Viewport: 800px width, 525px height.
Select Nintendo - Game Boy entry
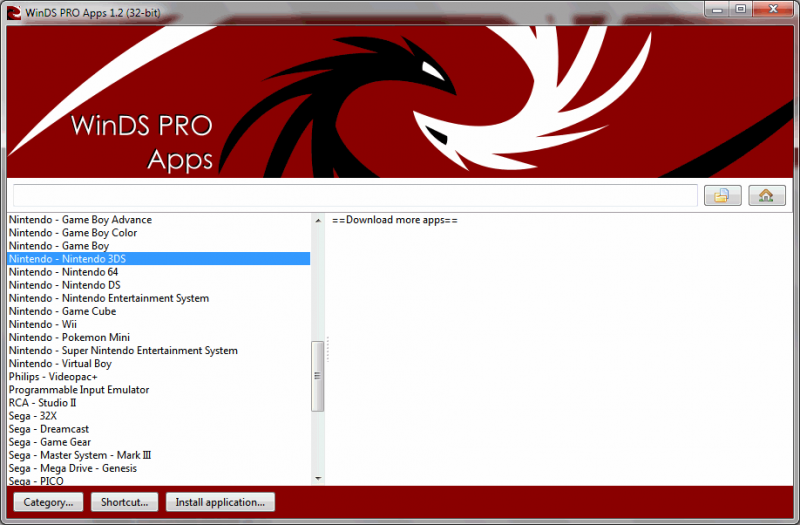159,246
